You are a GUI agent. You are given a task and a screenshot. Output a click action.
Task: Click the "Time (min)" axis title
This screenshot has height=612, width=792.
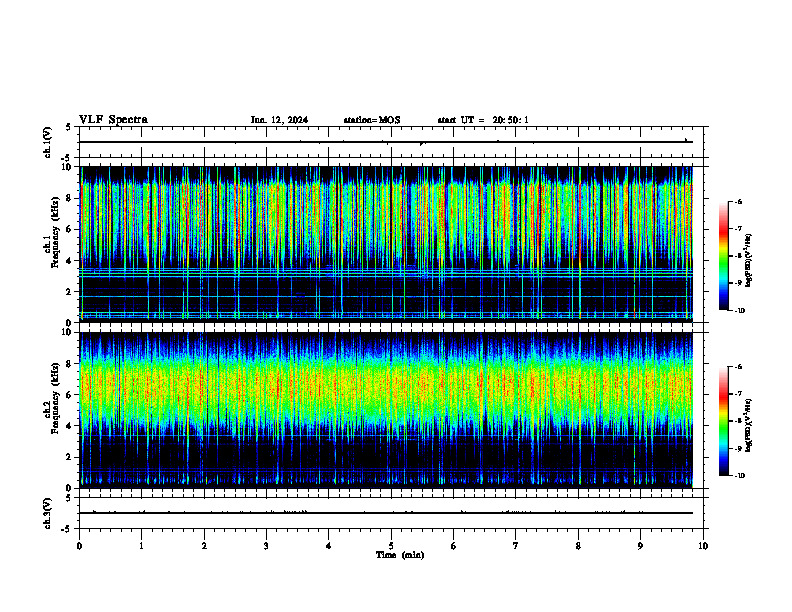coord(400,555)
